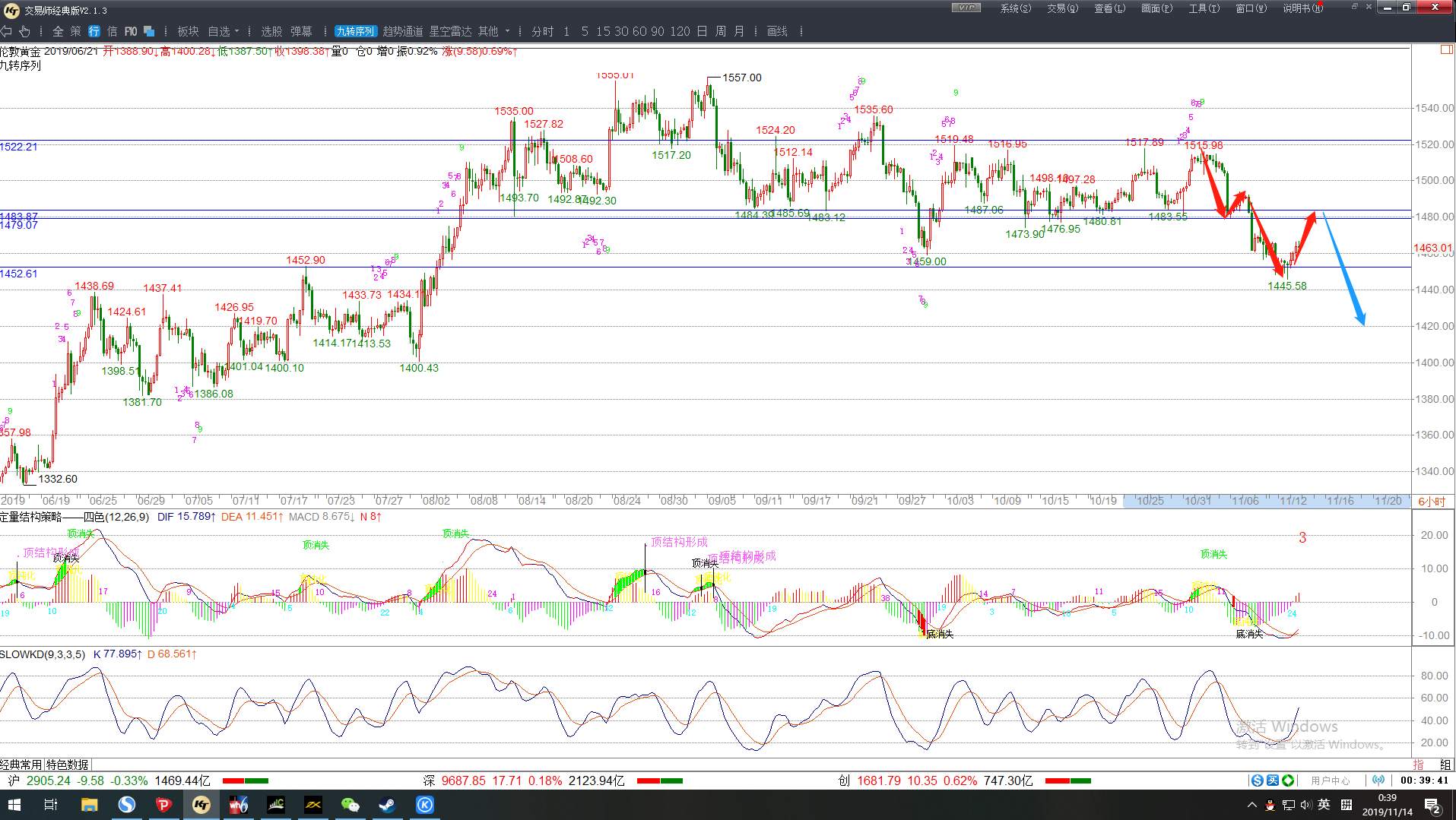Open the 系统(S) menu
1456x820 pixels.
coord(1015,8)
